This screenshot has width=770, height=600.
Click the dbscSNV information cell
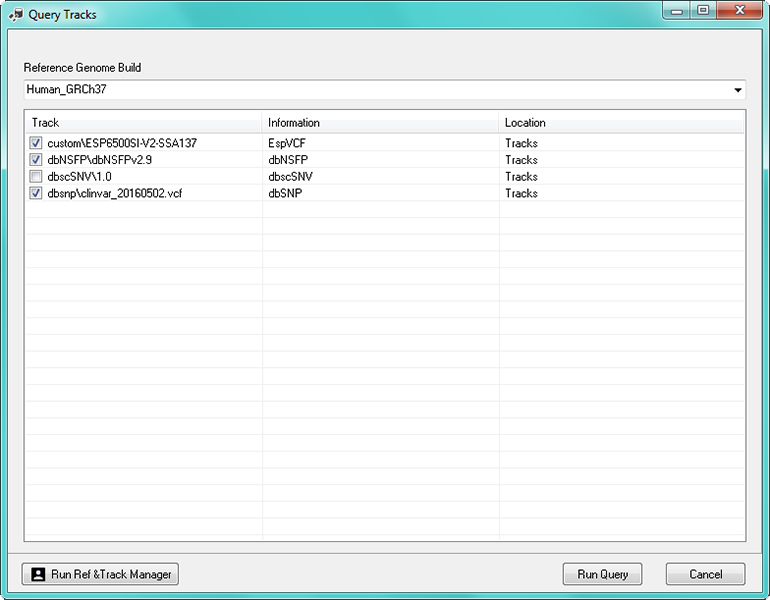tap(290, 177)
